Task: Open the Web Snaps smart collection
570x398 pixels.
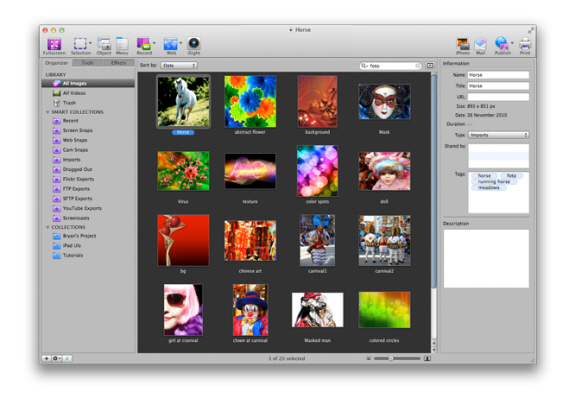Action: pos(88,140)
